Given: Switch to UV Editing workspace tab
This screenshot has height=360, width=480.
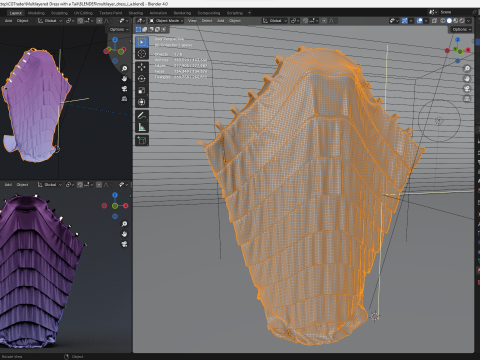Looking at the screenshot, I should [x=83, y=13].
